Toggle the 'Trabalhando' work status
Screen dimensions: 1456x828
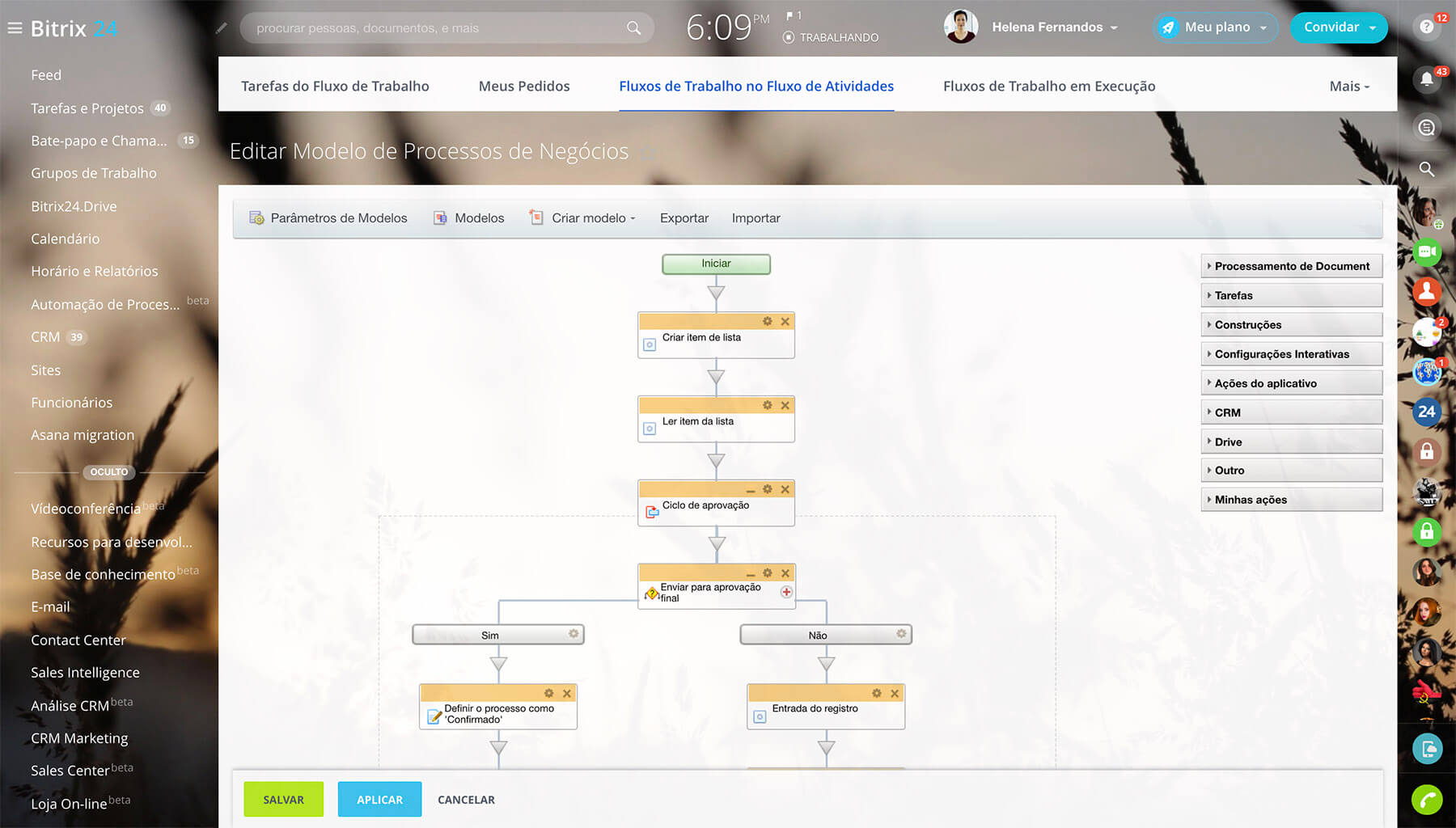click(831, 37)
